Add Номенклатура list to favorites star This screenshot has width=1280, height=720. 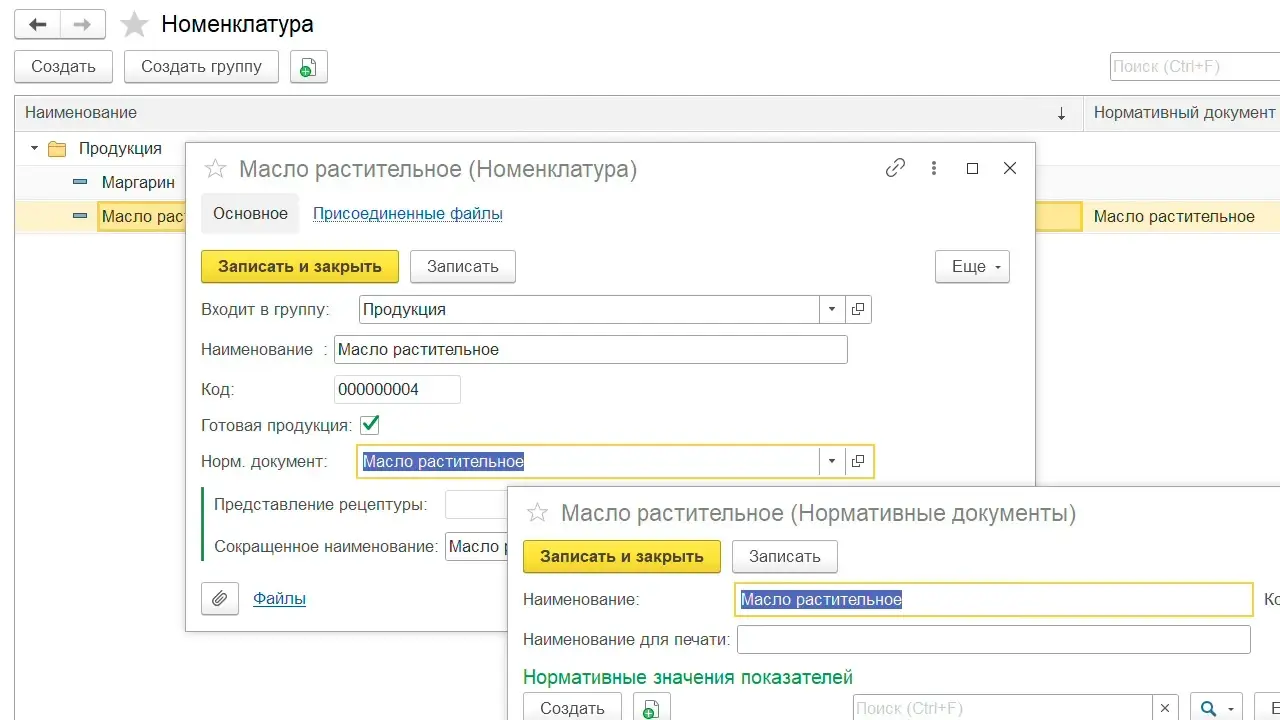click(x=134, y=24)
